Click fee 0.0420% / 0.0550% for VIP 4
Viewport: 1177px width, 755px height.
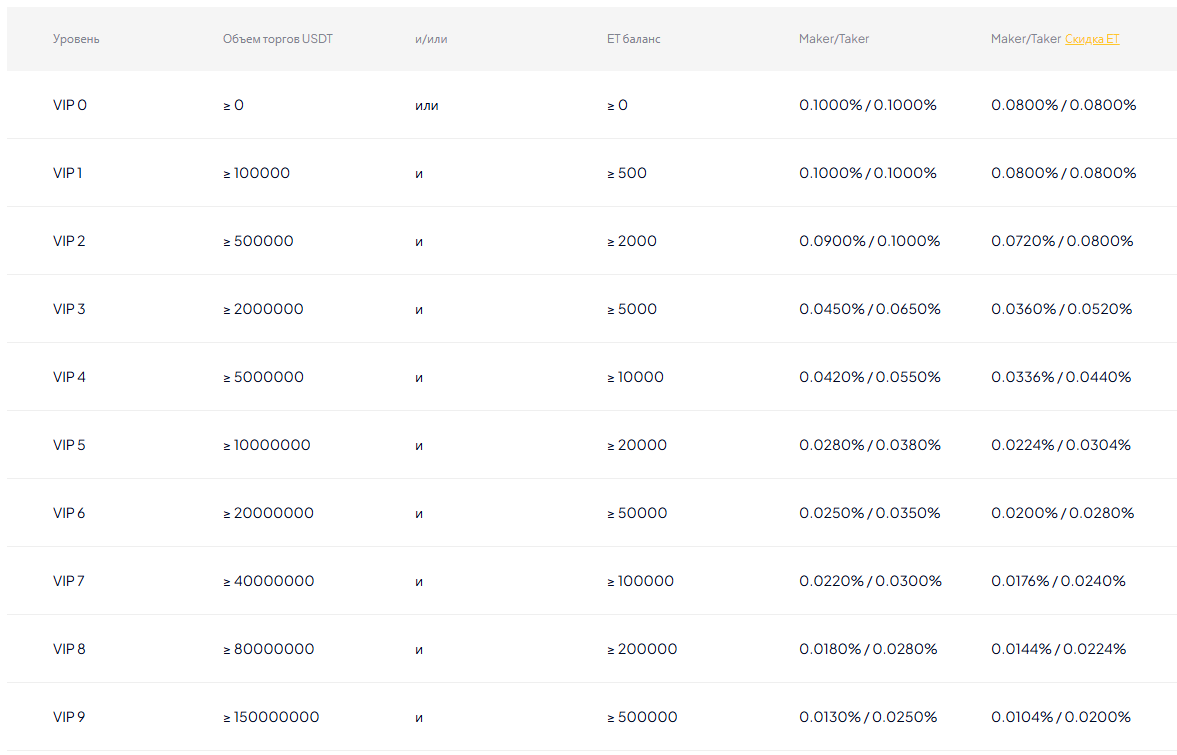pos(869,378)
